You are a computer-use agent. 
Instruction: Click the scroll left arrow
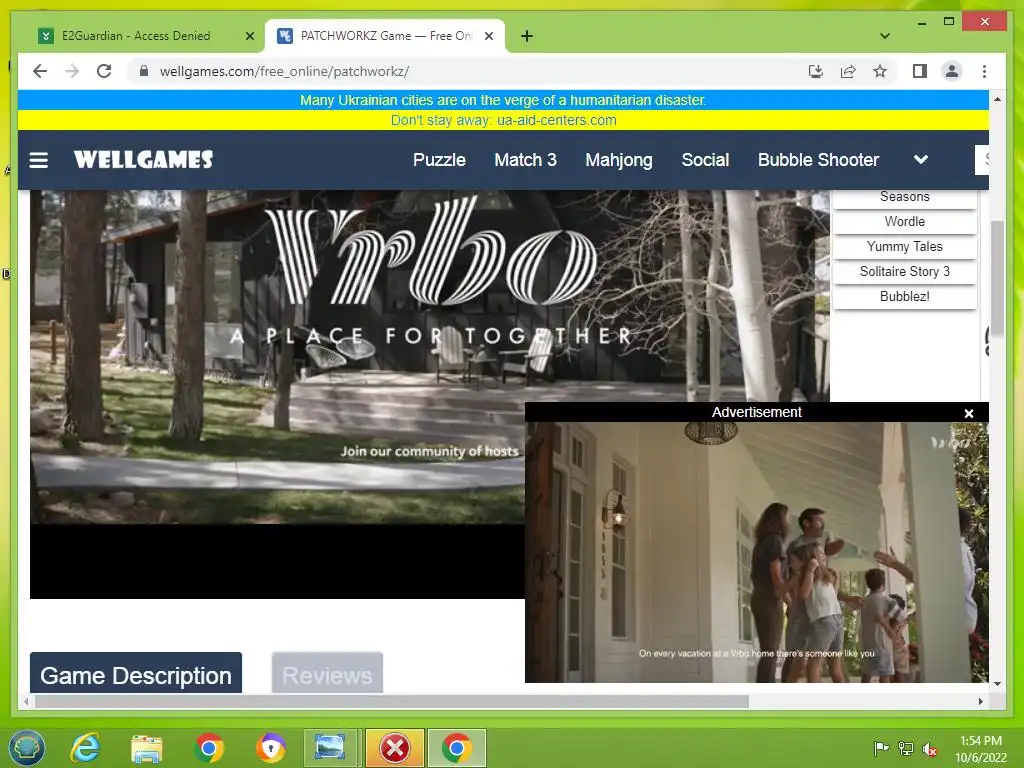click(26, 701)
